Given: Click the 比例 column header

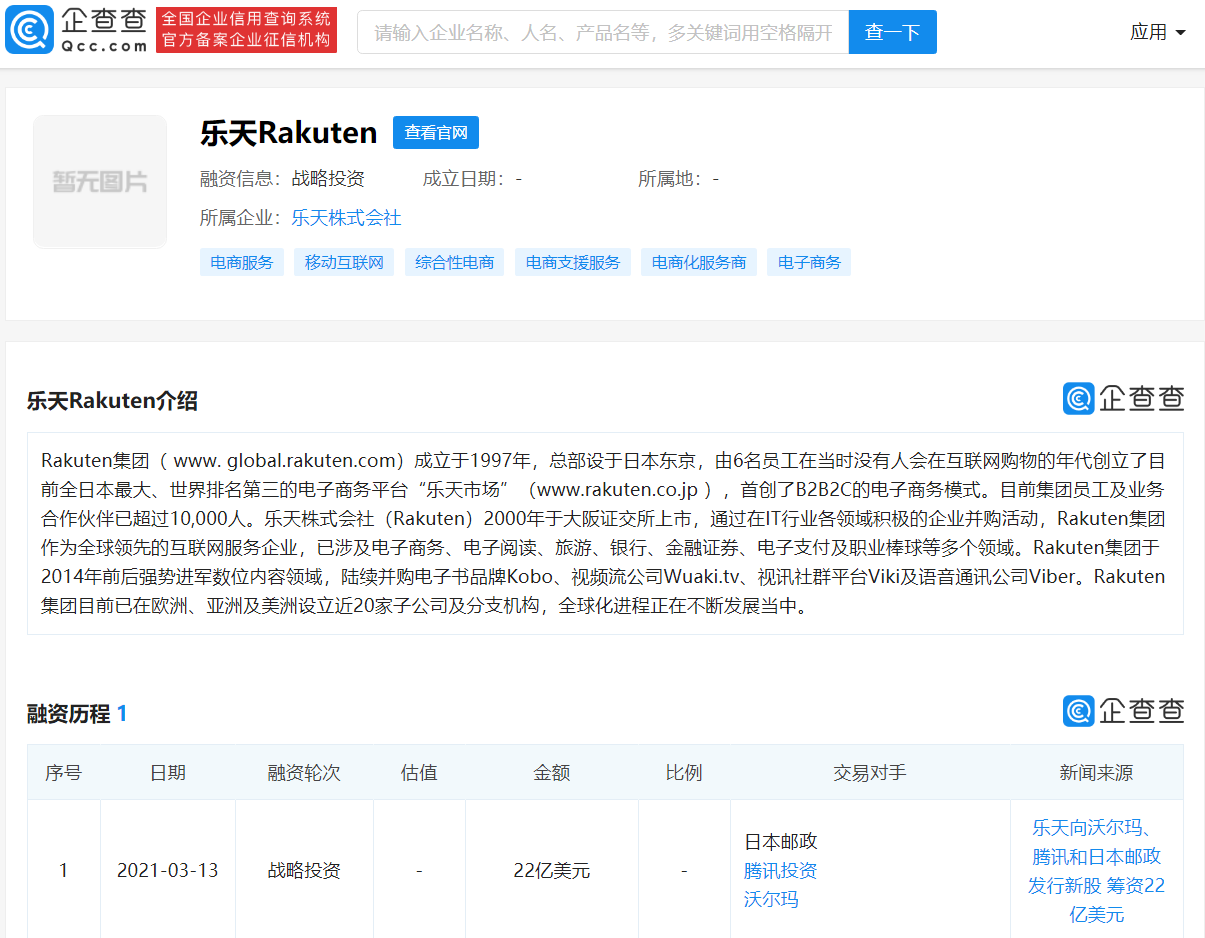Looking at the screenshot, I should [684, 772].
